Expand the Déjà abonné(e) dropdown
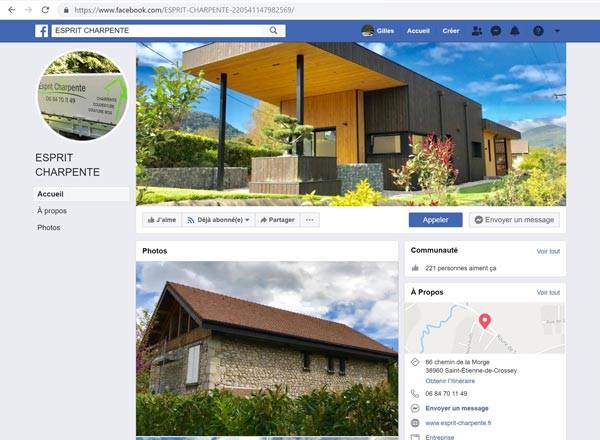Image resolution: width=600 pixels, height=440 pixels. [218, 220]
